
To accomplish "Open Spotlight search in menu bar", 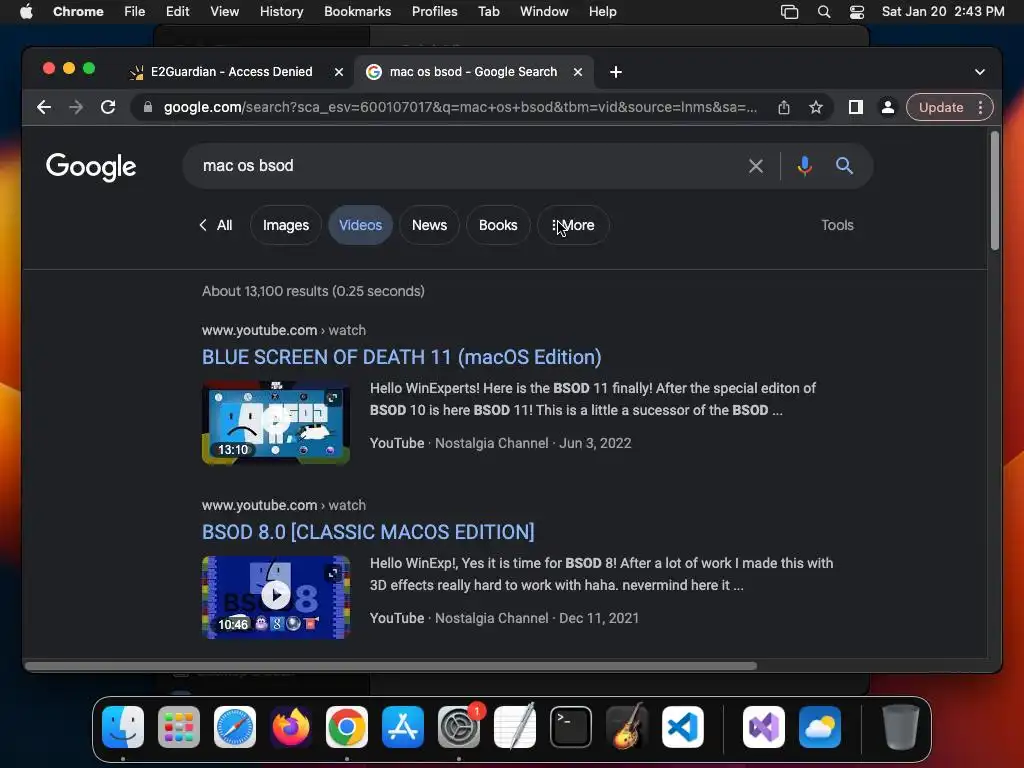I will tap(824, 12).
